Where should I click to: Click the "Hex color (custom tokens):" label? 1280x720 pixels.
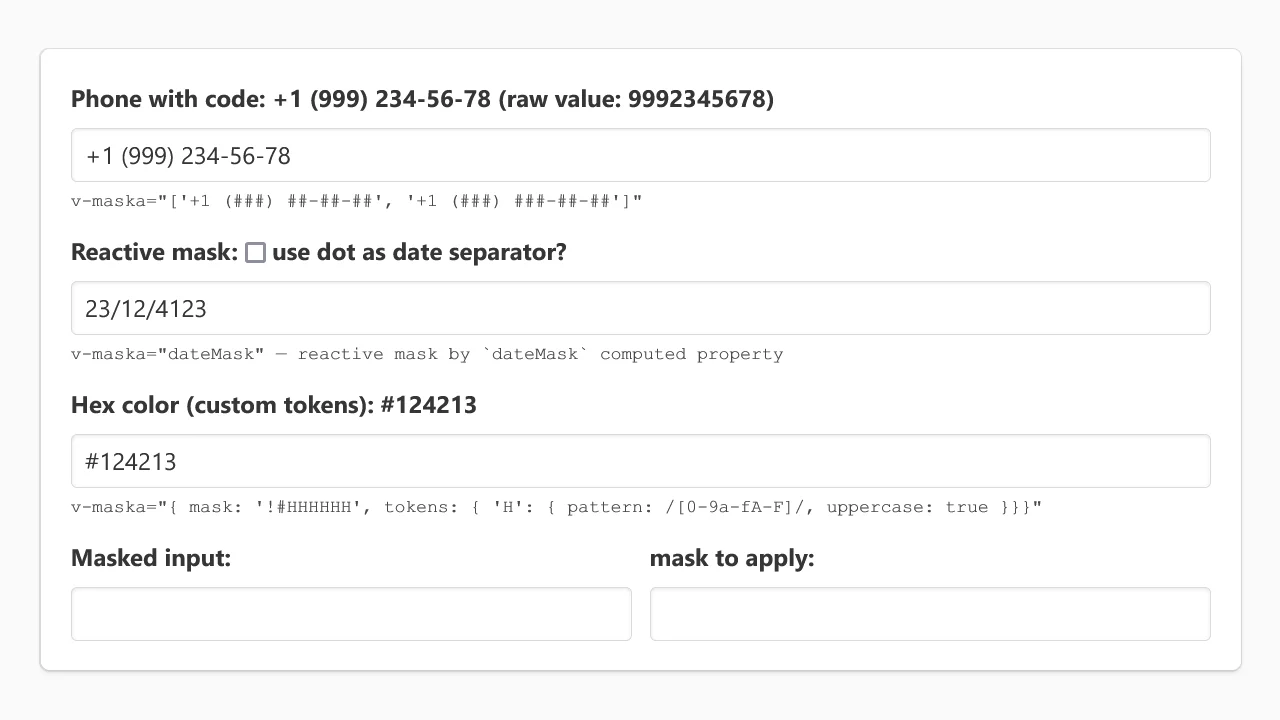click(x=222, y=405)
